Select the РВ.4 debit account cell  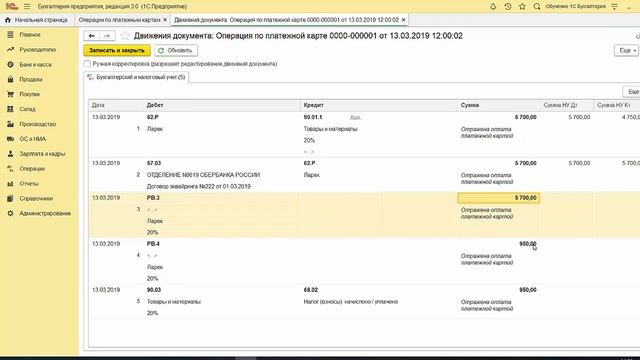pos(153,244)
